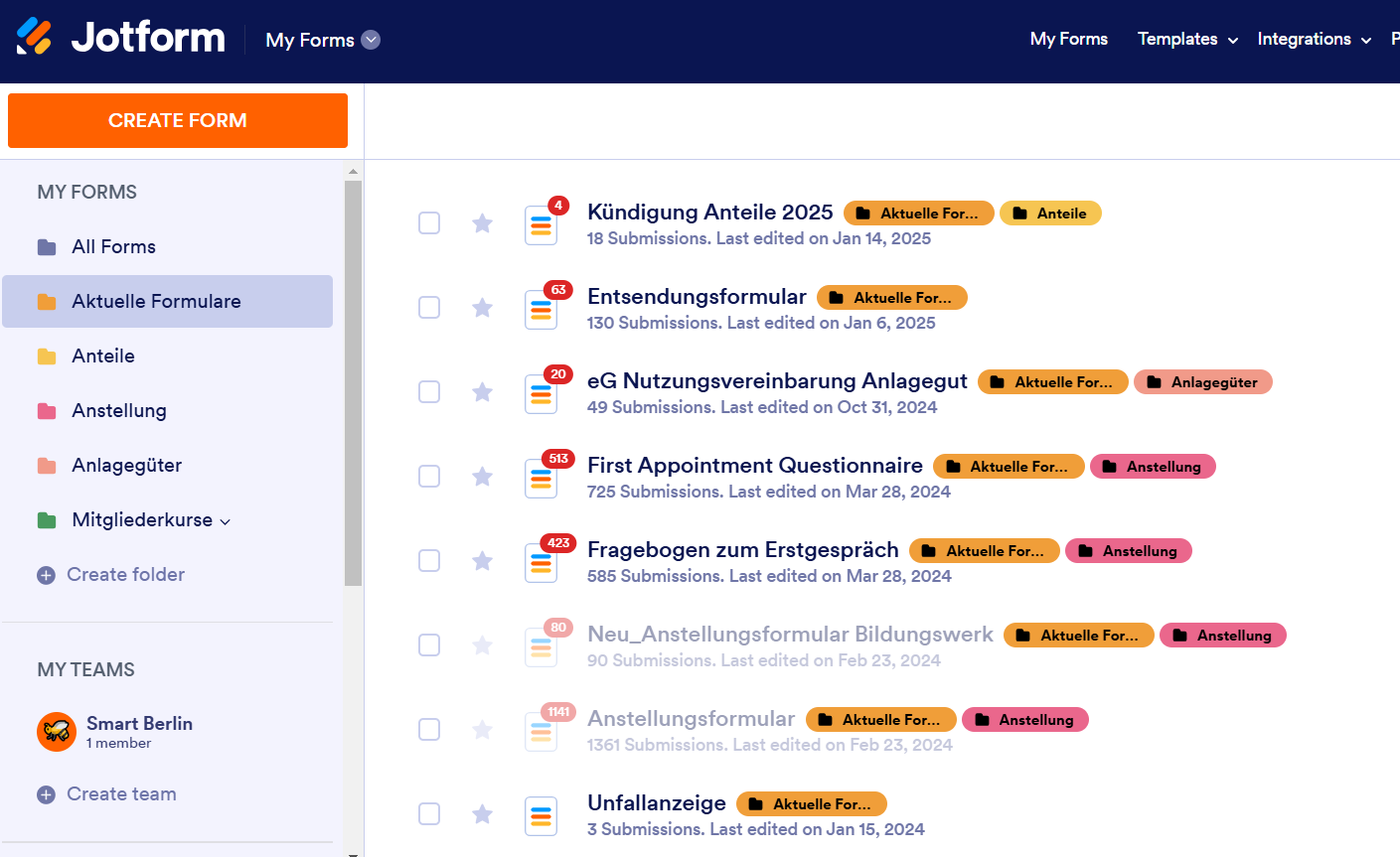1400x857 pixels.
Task: Open Fragebogen zum Erstgespräch form title
Action: pyautogui.click(x=742, y=549)
